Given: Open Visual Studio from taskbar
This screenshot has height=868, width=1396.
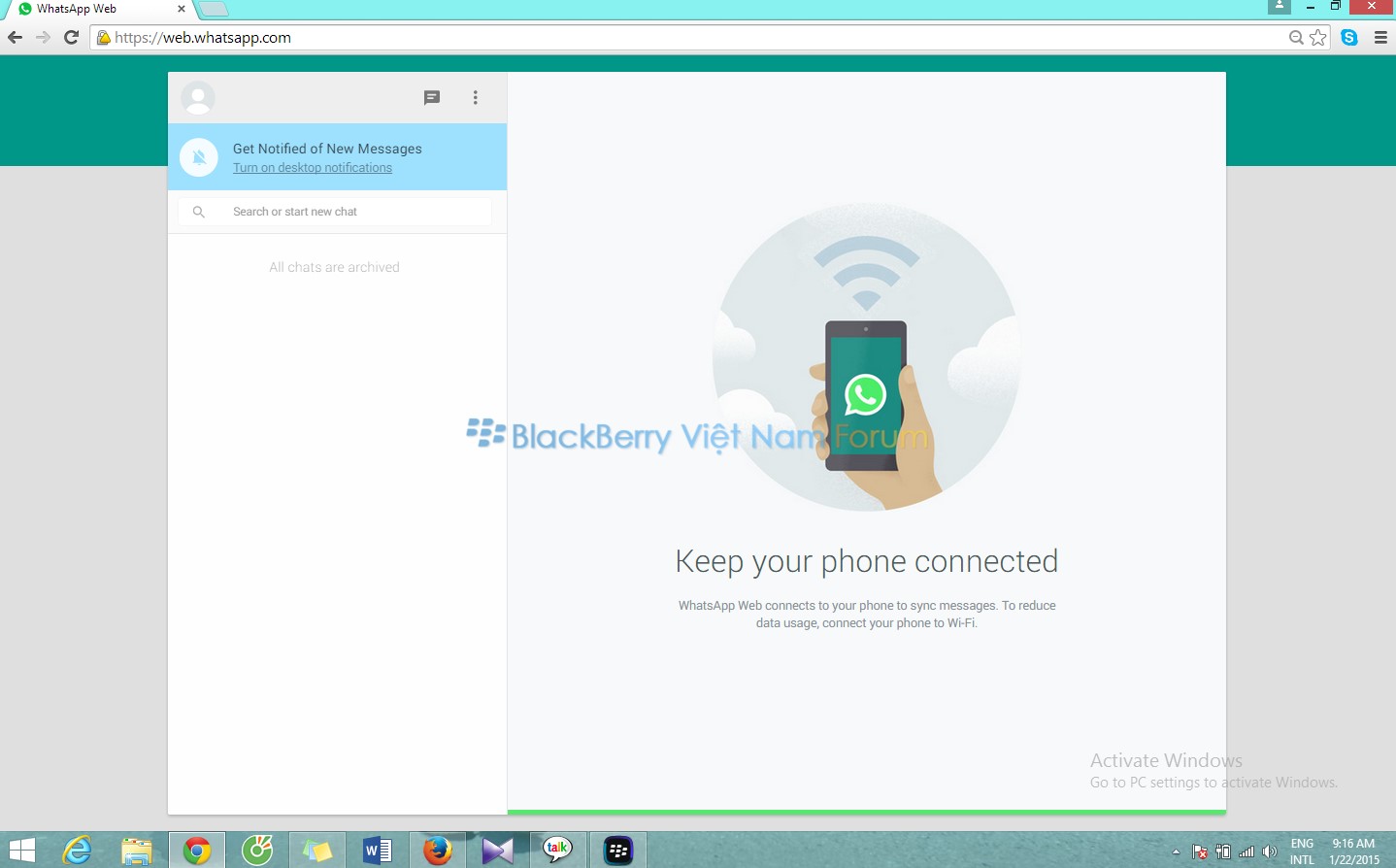Looking at the screenshot, I should 498,851.
